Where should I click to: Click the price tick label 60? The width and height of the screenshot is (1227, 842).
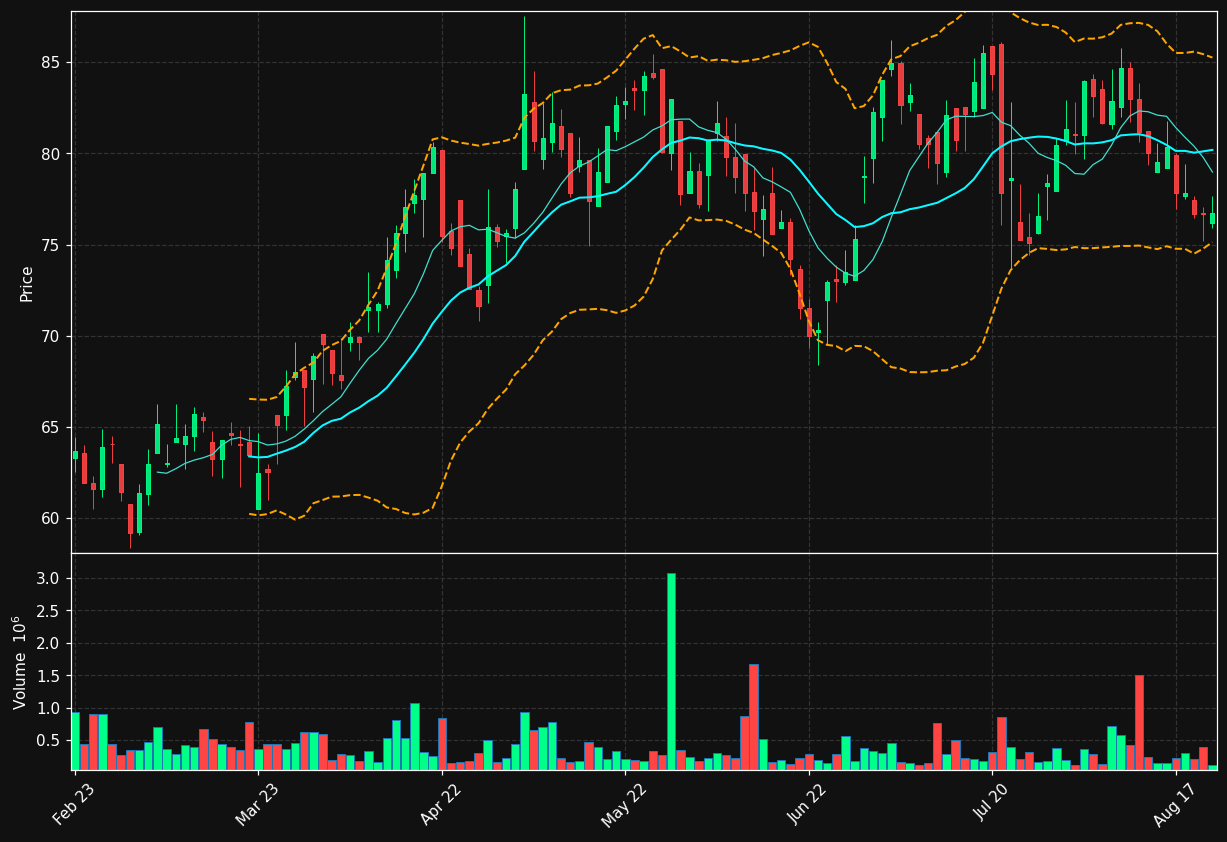coord(50,519)
